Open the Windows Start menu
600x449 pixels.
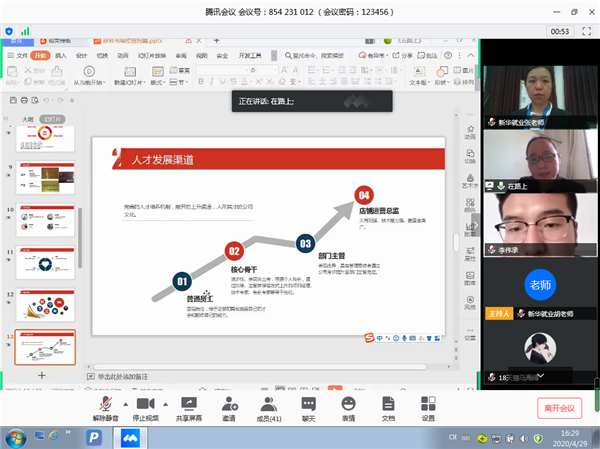(14, 437)
